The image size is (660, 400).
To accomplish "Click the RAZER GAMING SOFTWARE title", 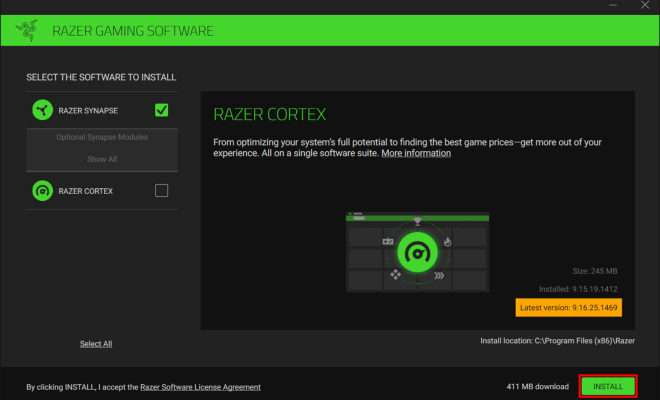I will tap(133, 31).
